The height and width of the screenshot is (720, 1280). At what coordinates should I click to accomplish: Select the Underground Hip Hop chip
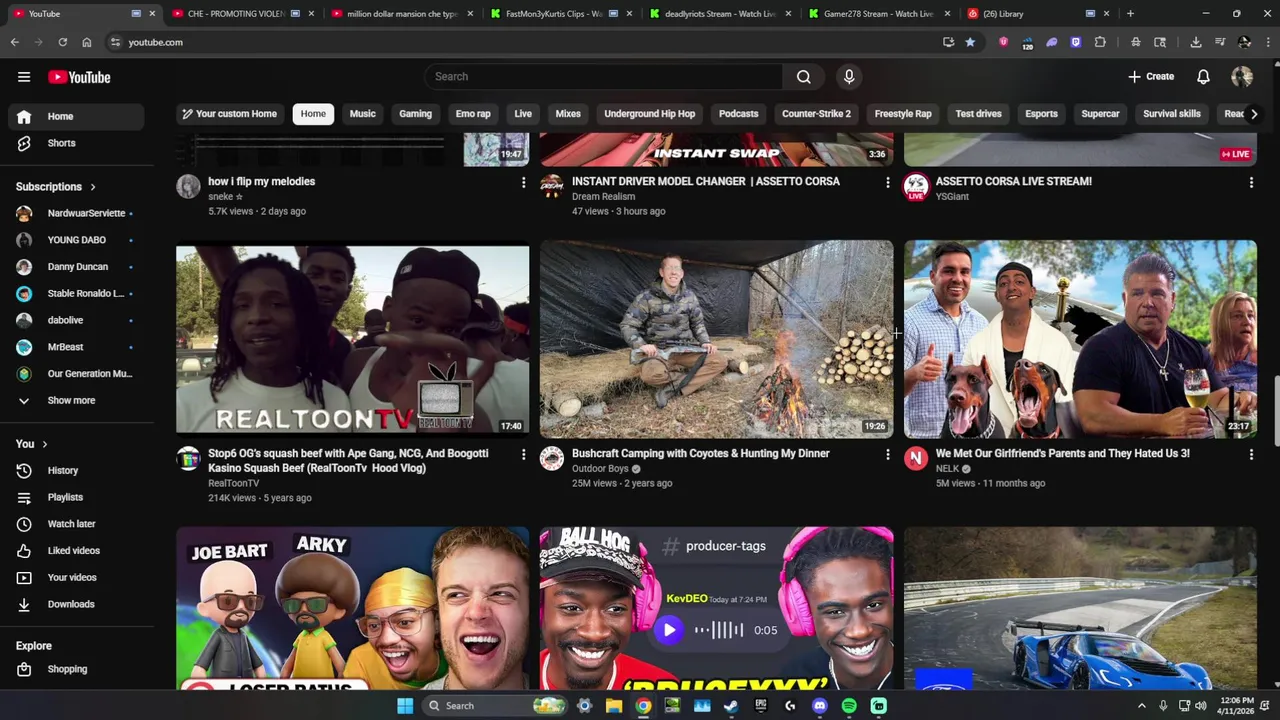[x=650, y=114]
